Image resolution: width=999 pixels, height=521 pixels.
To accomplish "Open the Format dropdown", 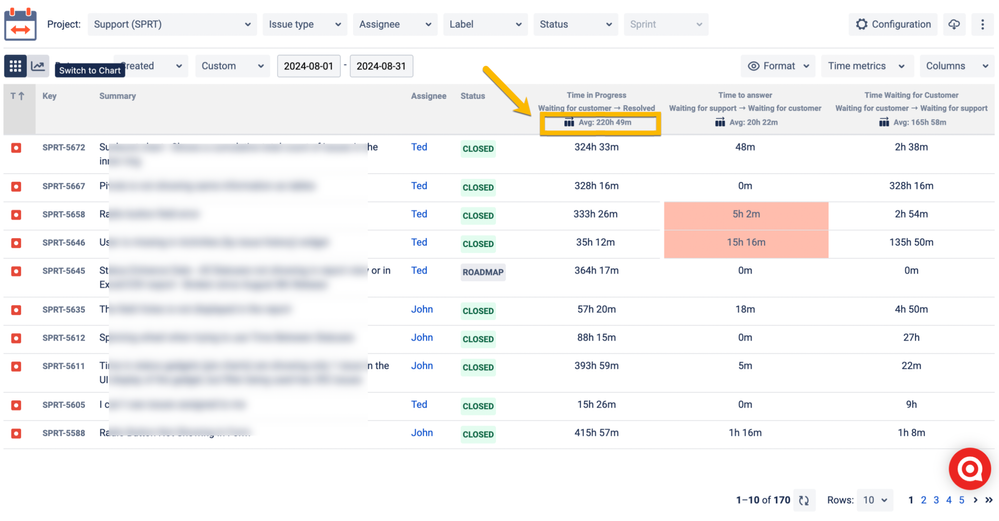I will point(778,66).
